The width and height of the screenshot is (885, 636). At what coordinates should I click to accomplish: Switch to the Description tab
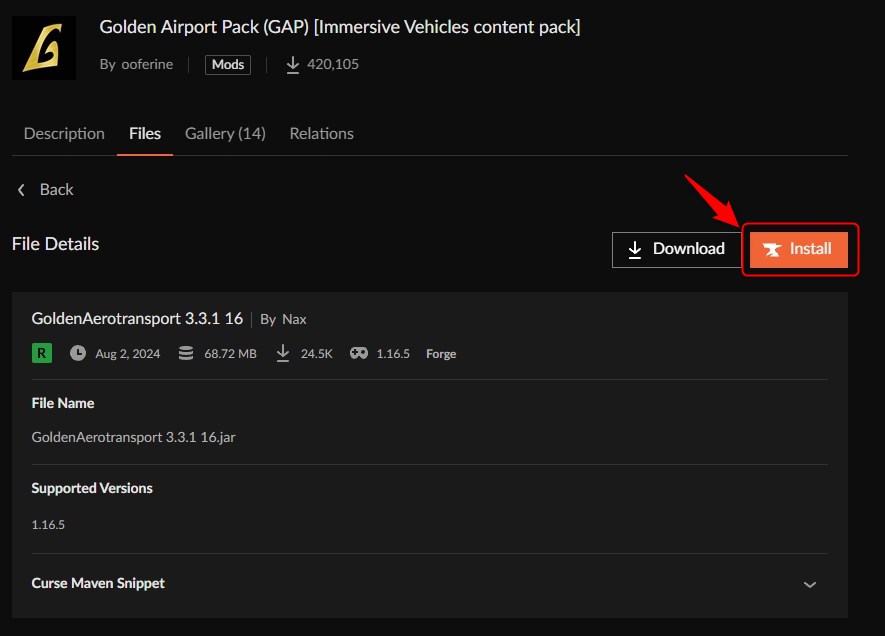pos(64,133)
